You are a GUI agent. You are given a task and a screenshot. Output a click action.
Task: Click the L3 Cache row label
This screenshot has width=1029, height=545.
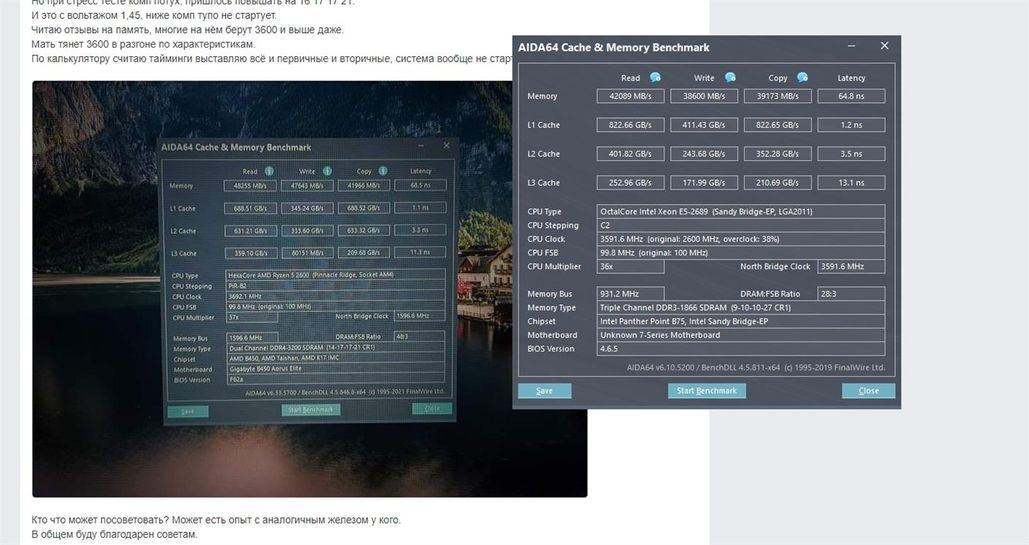pyautogui.click(x=543, y=183)
